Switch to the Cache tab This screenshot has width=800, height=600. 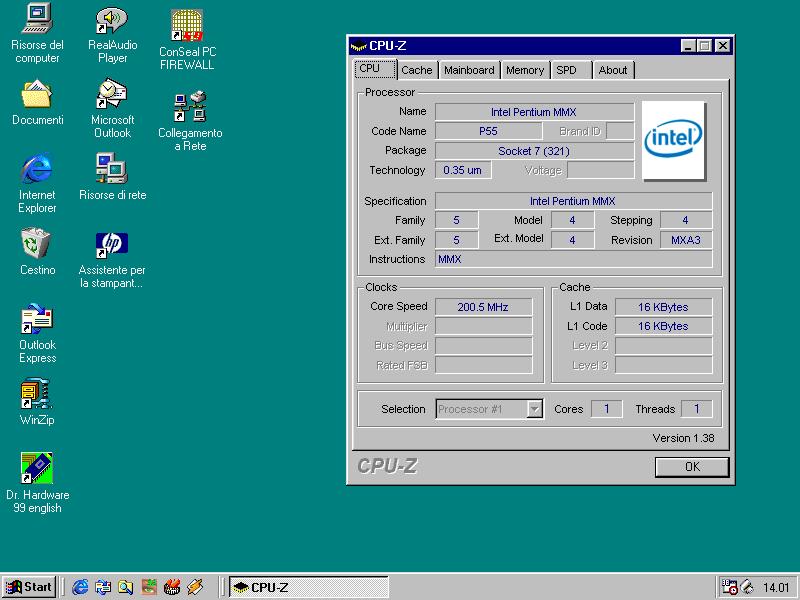[416, 70]
